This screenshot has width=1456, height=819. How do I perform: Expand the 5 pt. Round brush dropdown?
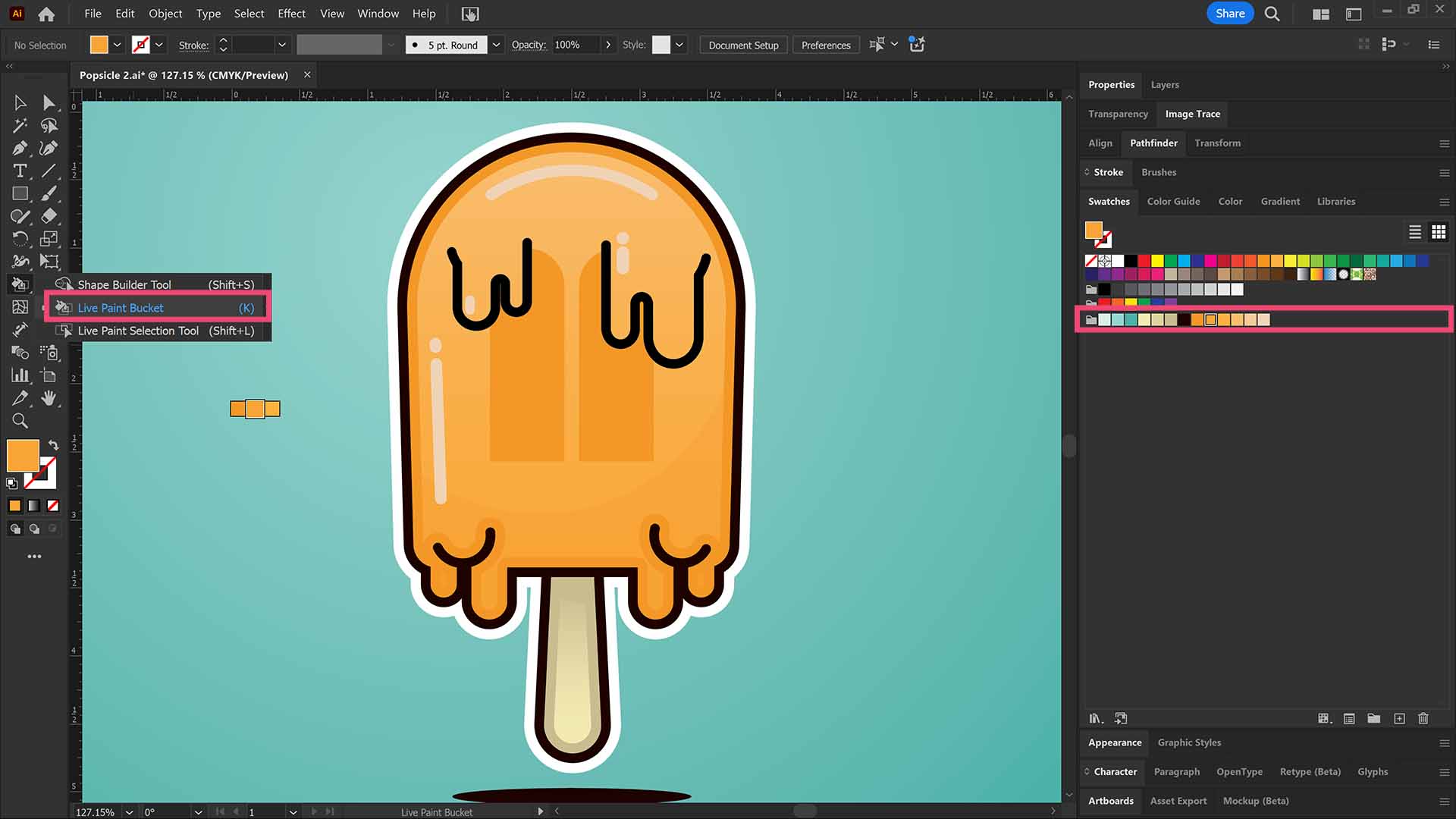tap(496, 45)
